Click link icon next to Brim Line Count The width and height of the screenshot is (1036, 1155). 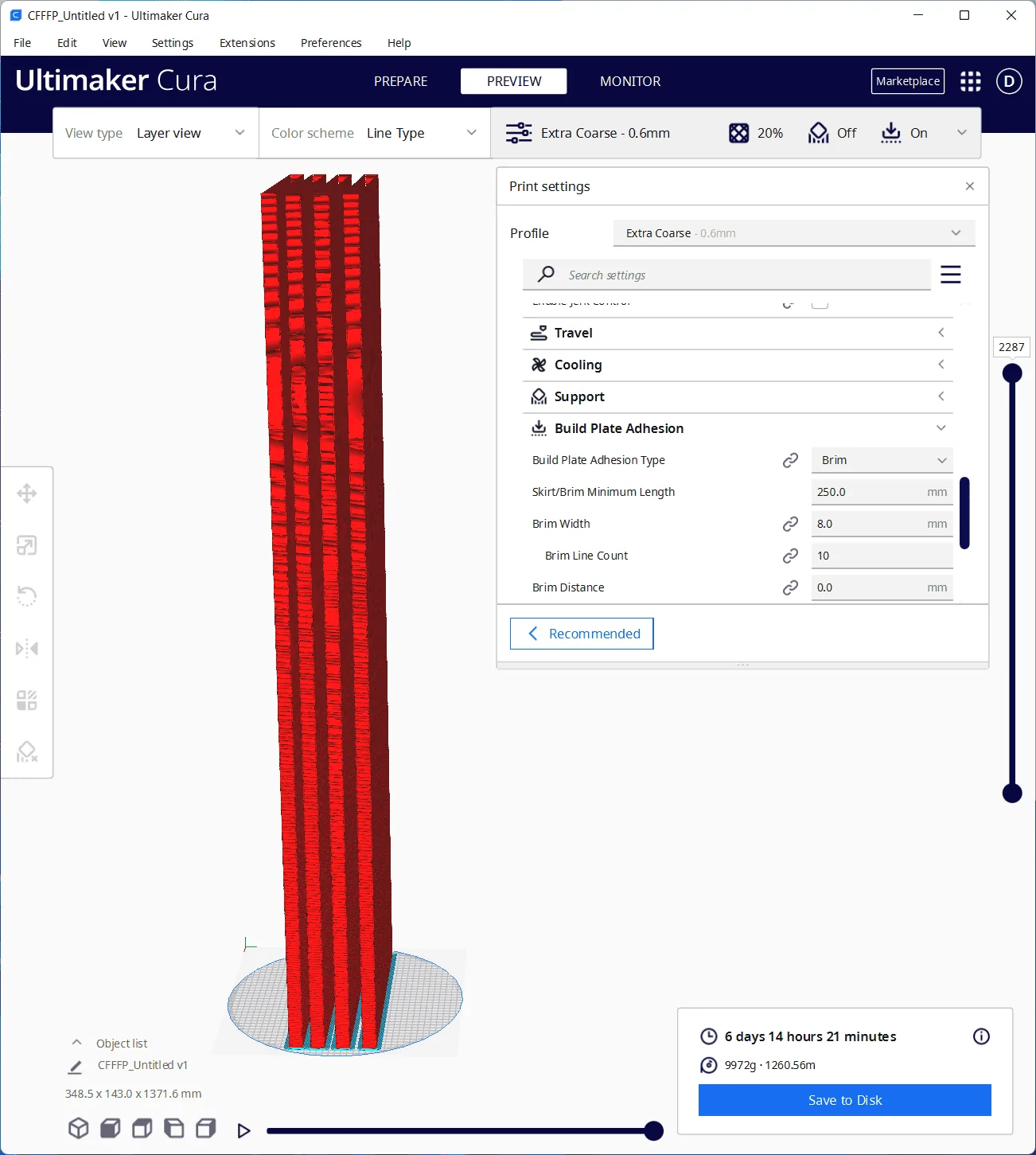790,556
